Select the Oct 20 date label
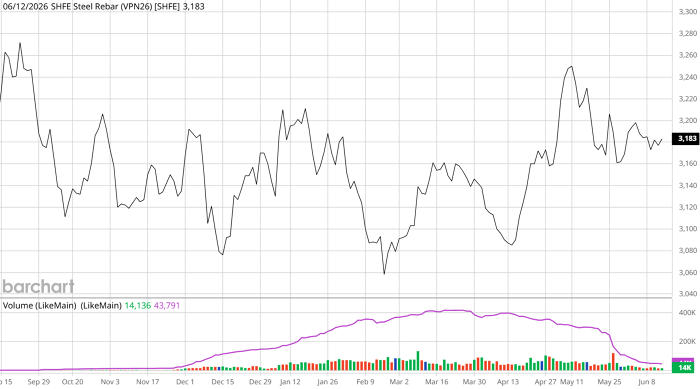Image resolution: width=700 pixels, height=389 pixels. 72,382
